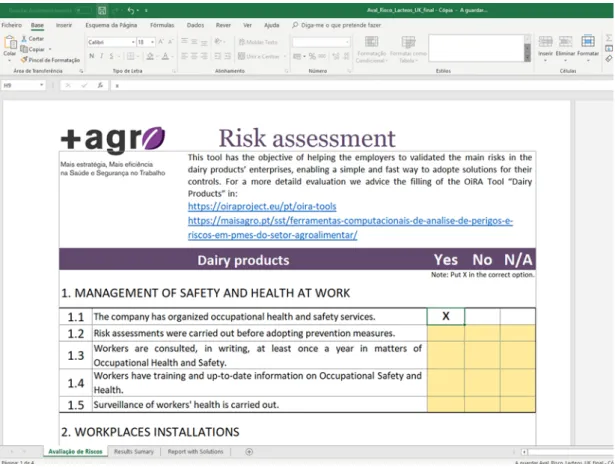Click the increase indent icon

pos(227,56)
